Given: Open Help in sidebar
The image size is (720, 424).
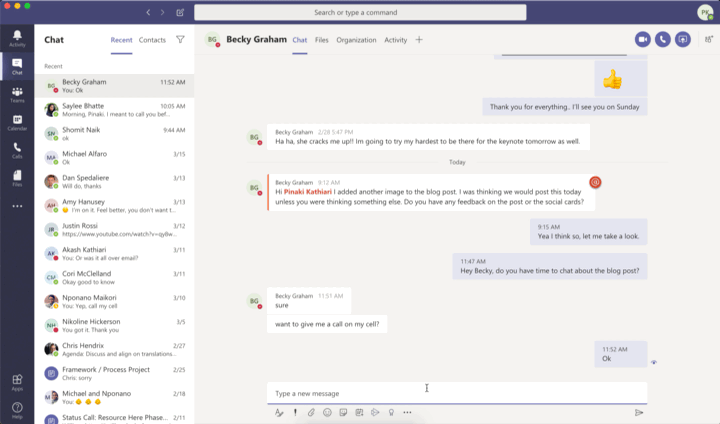Looking at the screenshot, I should click(17, 410).
